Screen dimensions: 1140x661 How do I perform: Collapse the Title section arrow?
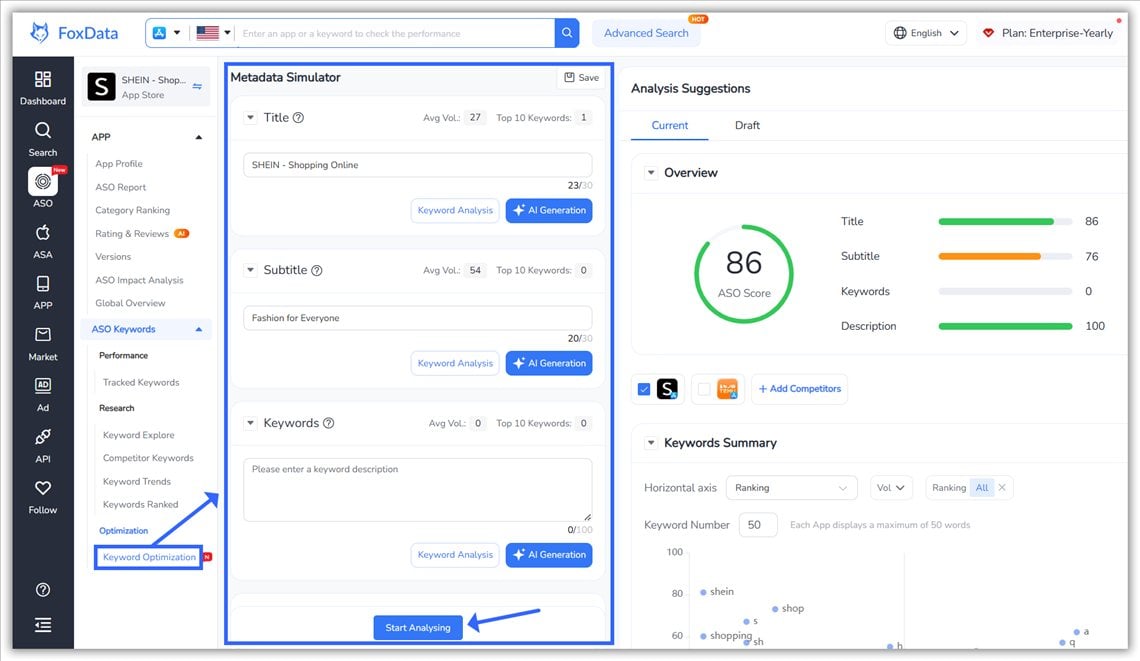click(251, 118)
